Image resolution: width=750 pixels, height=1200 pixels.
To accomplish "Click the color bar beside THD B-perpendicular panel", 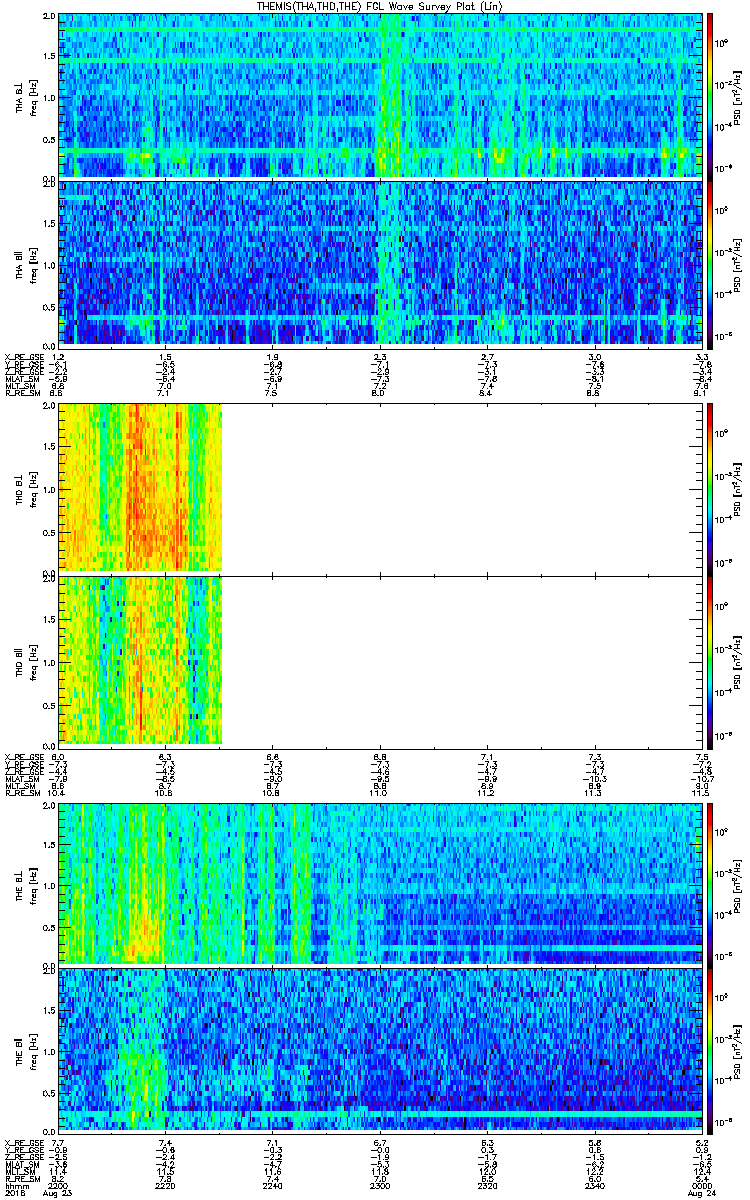I will point(710,488).
